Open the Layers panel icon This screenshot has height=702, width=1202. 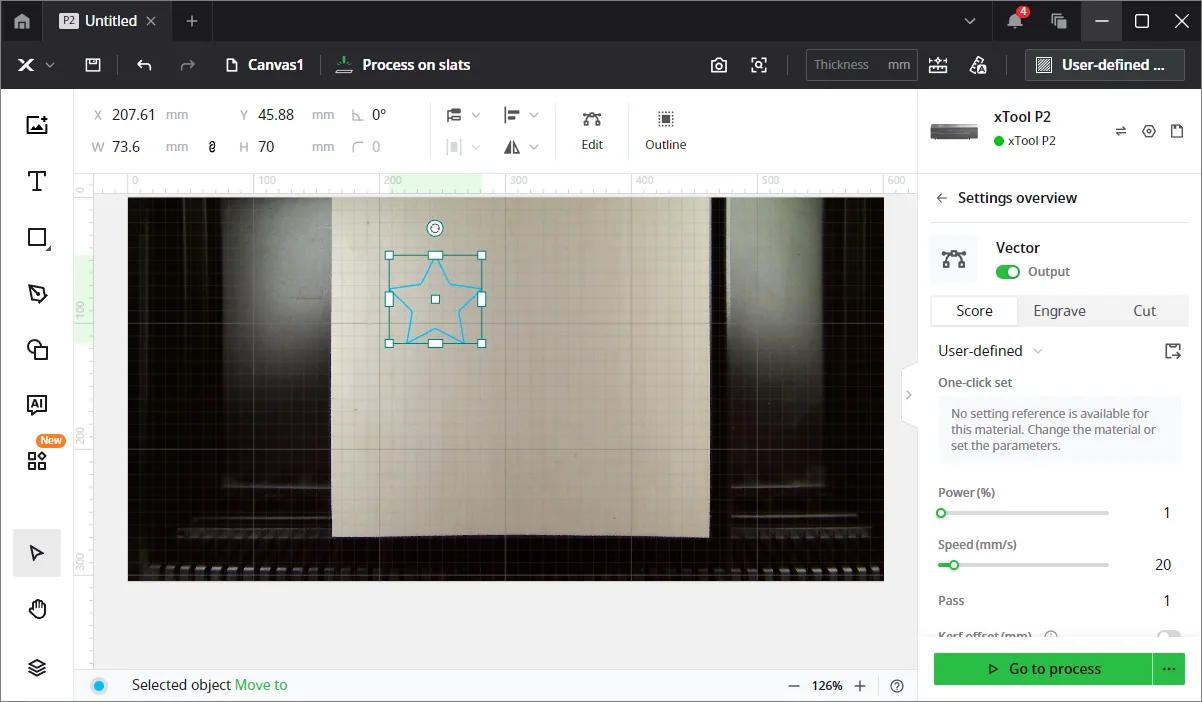(x=37, y=668)
